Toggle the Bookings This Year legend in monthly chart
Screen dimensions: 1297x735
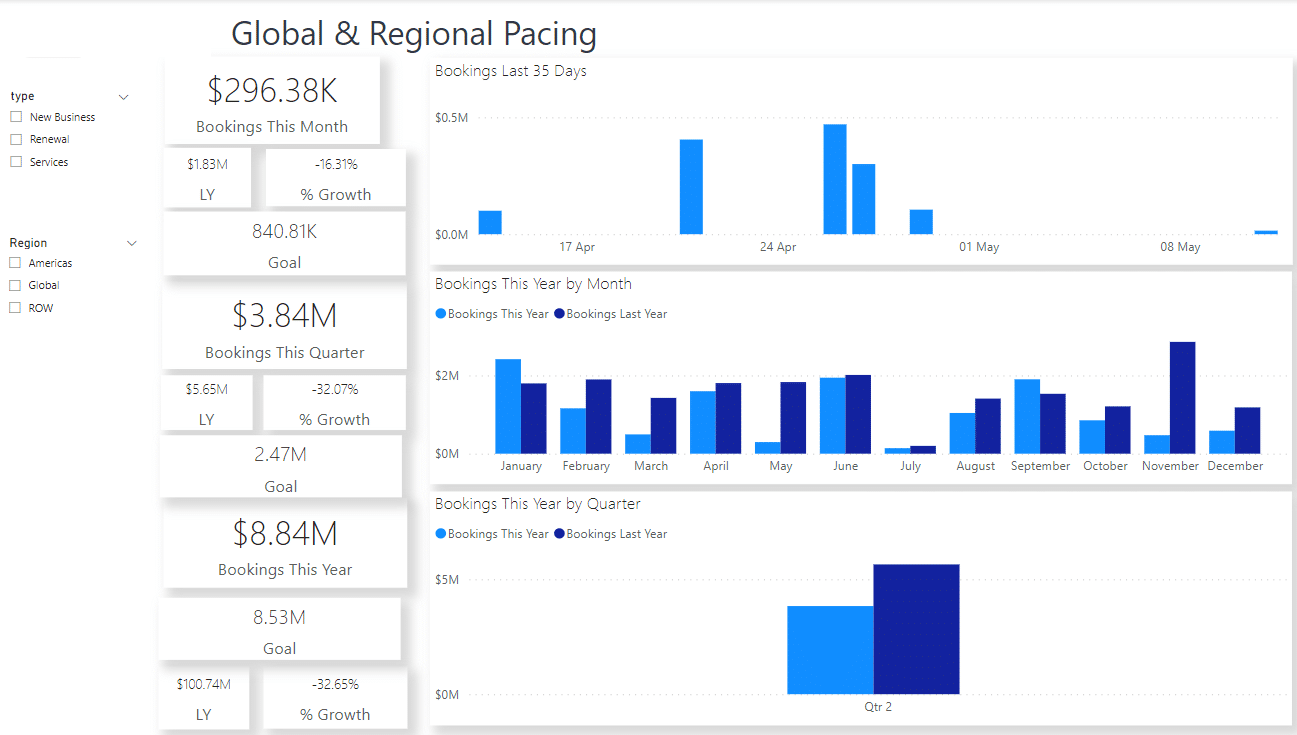[491, 312]
